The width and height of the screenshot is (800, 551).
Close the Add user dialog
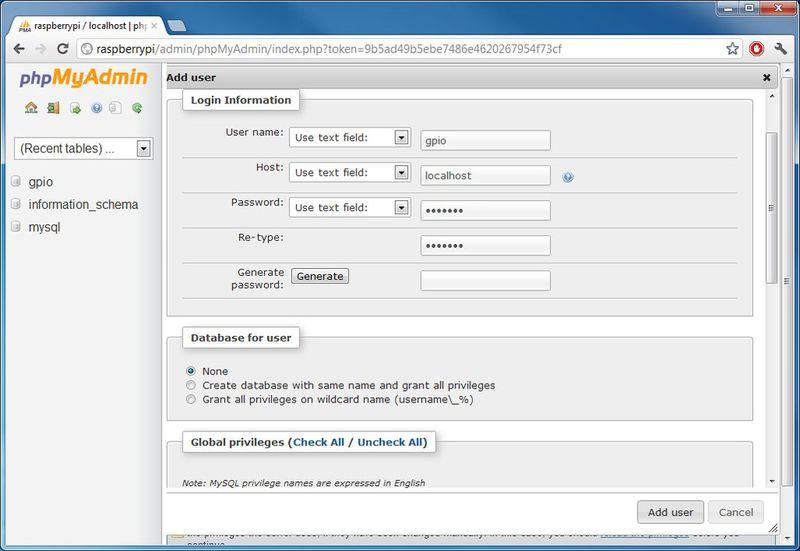point(766,78)
